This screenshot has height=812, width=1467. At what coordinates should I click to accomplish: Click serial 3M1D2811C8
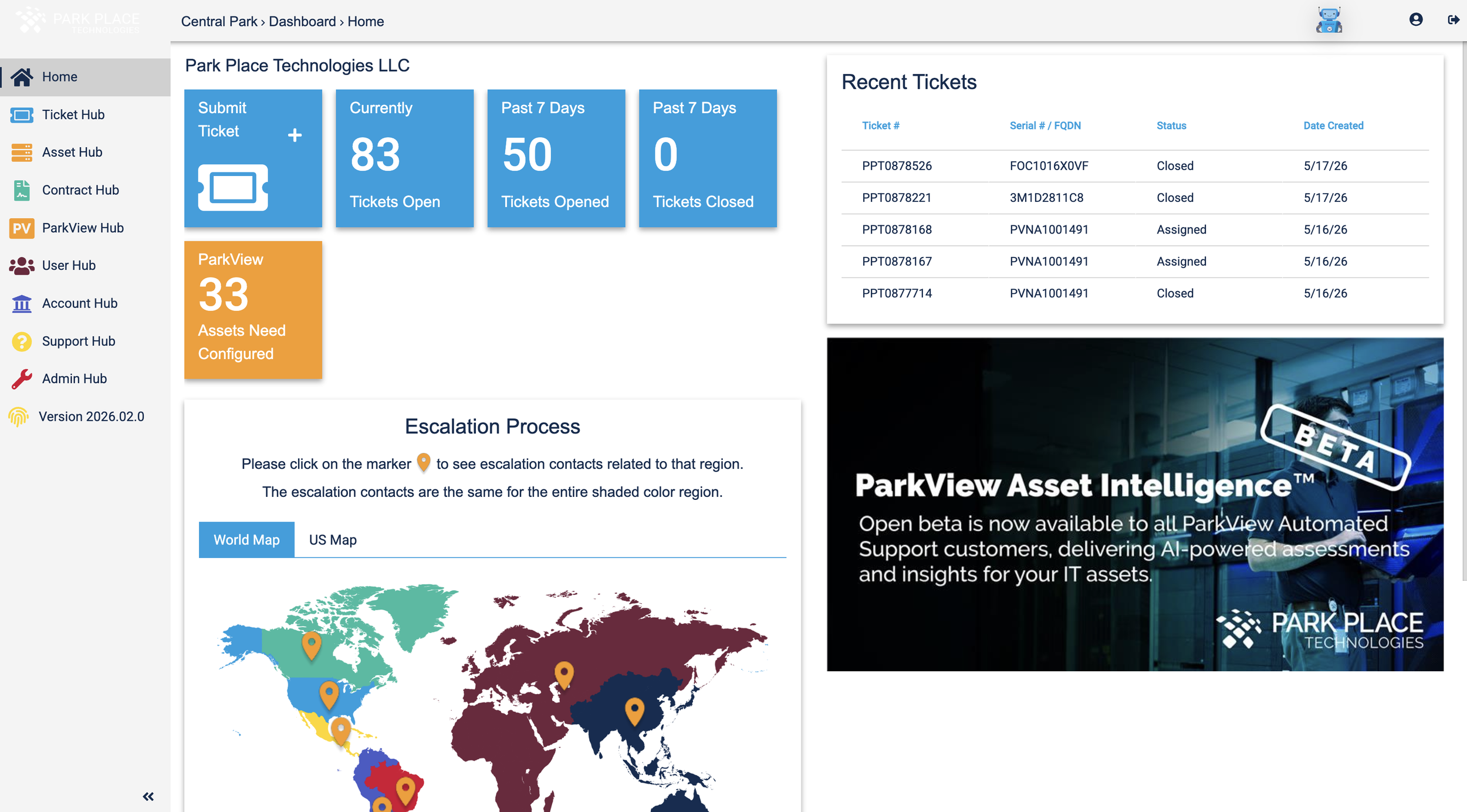tap(1046, 198)
